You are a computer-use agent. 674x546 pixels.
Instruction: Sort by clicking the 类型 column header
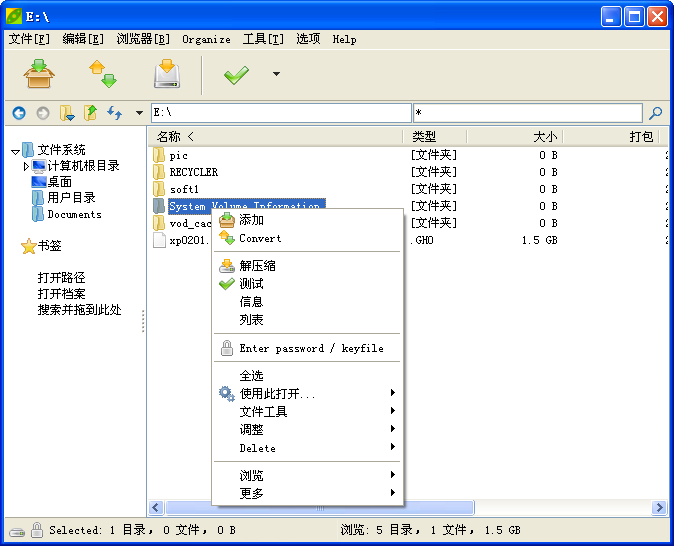424,137
